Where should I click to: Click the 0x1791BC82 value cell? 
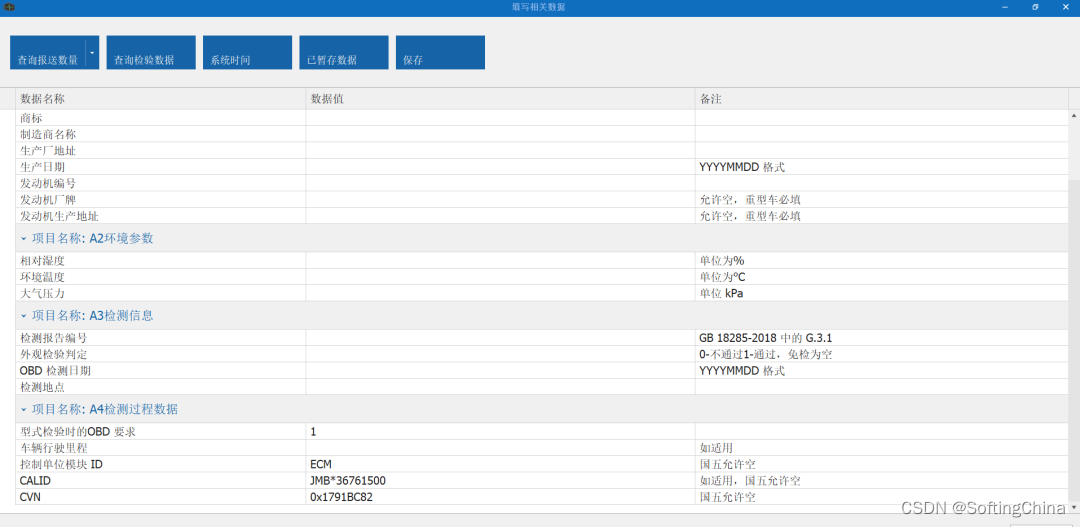[500, 497]
